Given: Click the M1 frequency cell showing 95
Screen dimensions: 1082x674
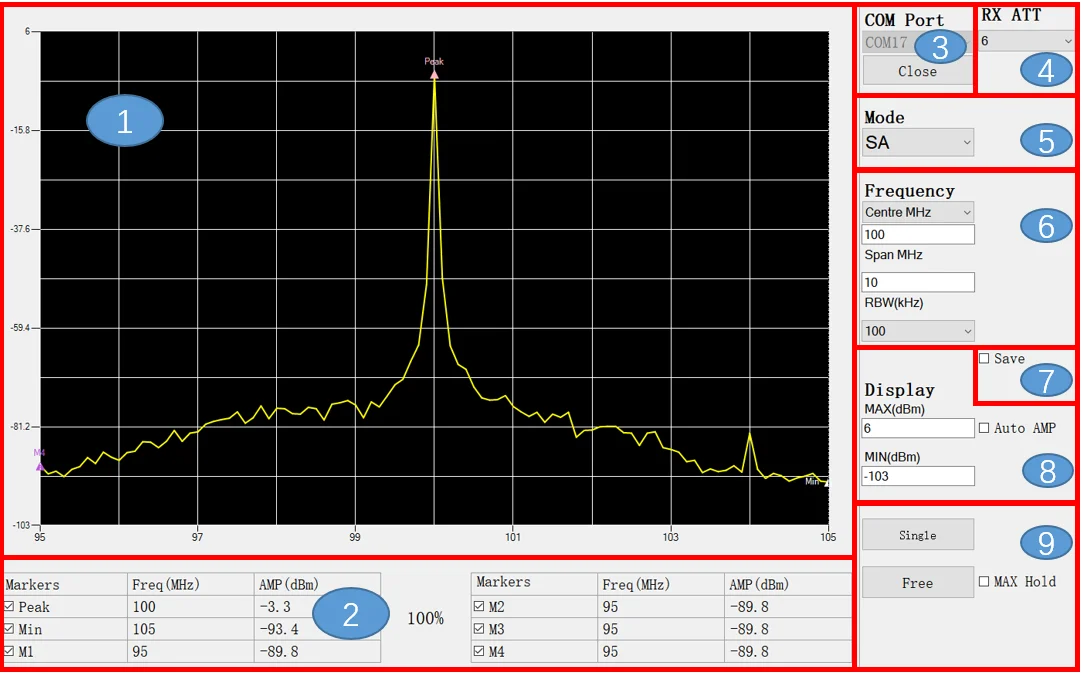Looking at the screenshot, I should pos(190,652).
